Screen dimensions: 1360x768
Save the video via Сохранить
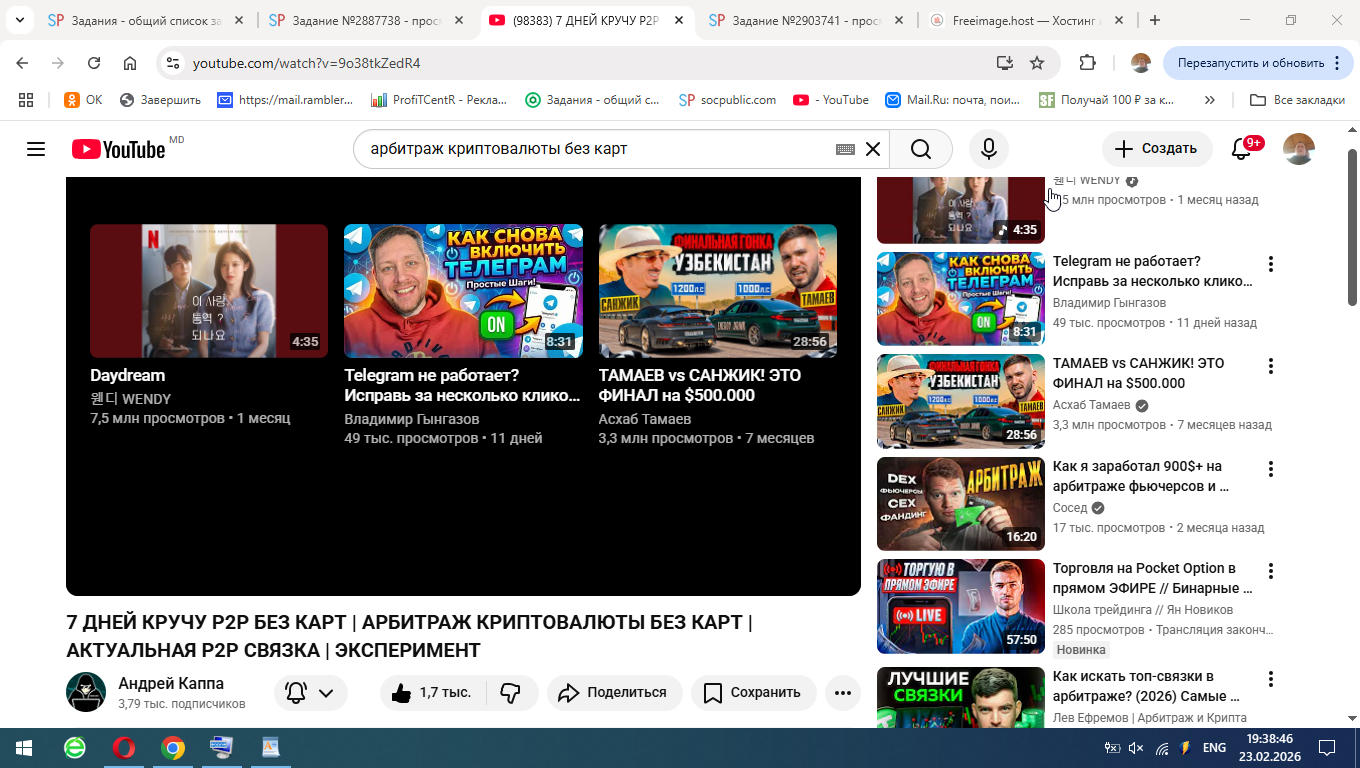point(753,692)
